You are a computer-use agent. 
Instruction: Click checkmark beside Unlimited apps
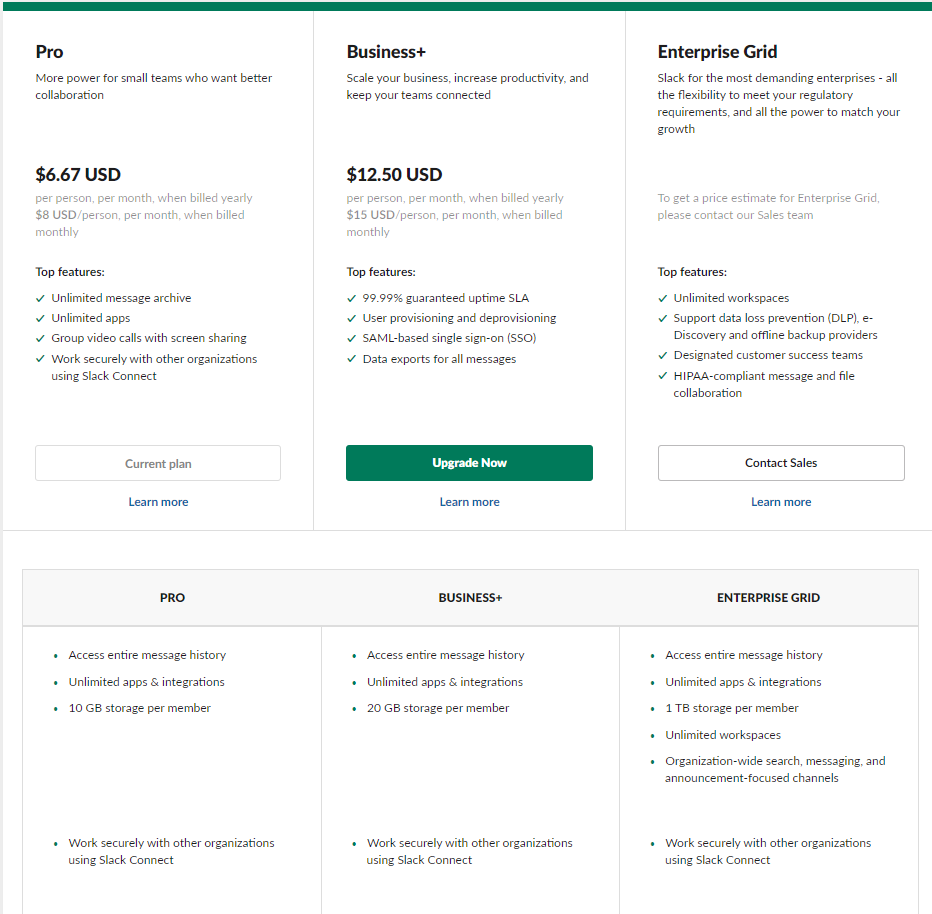40,319
